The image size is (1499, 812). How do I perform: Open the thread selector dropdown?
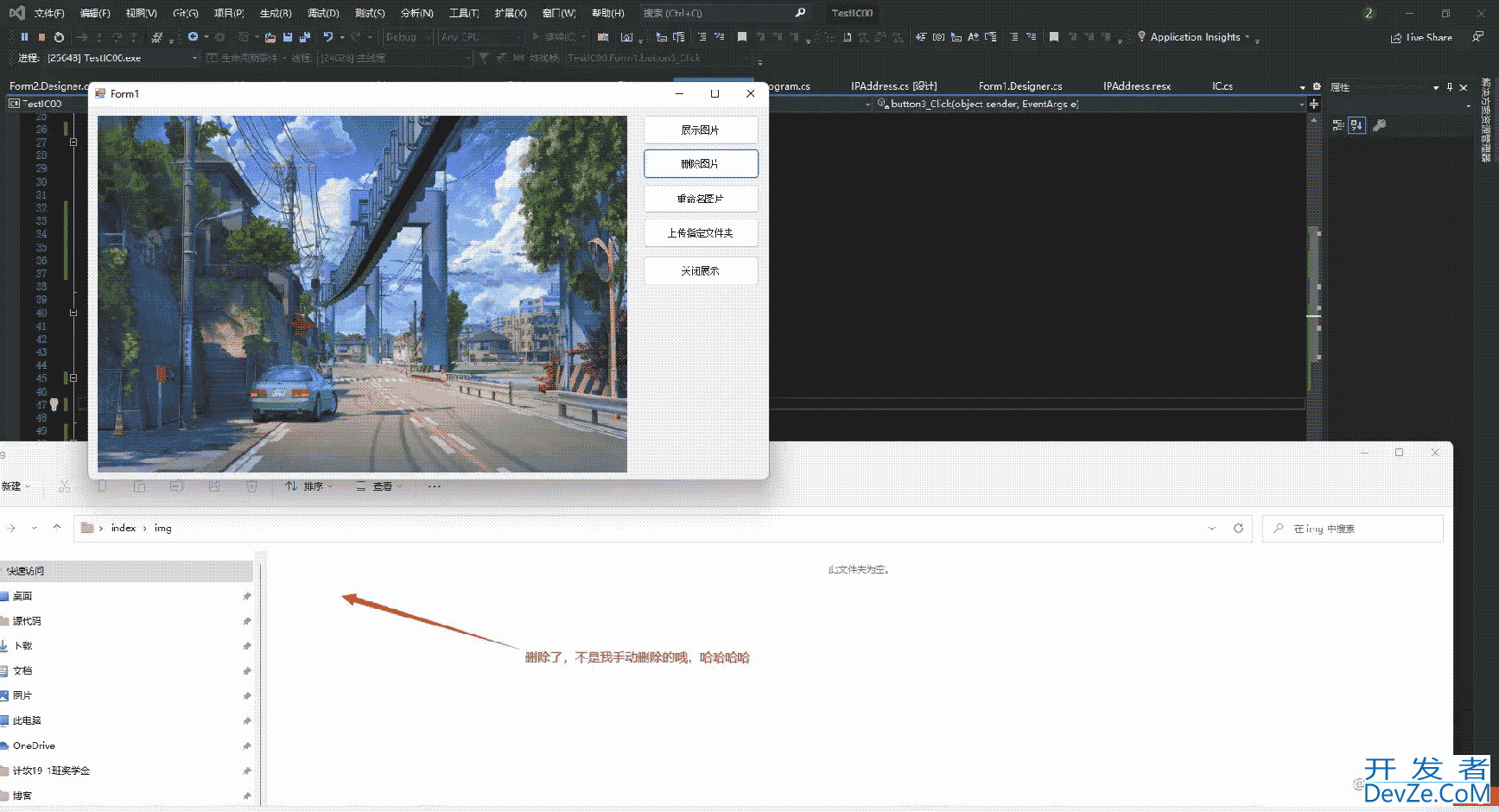click(396, 58)
